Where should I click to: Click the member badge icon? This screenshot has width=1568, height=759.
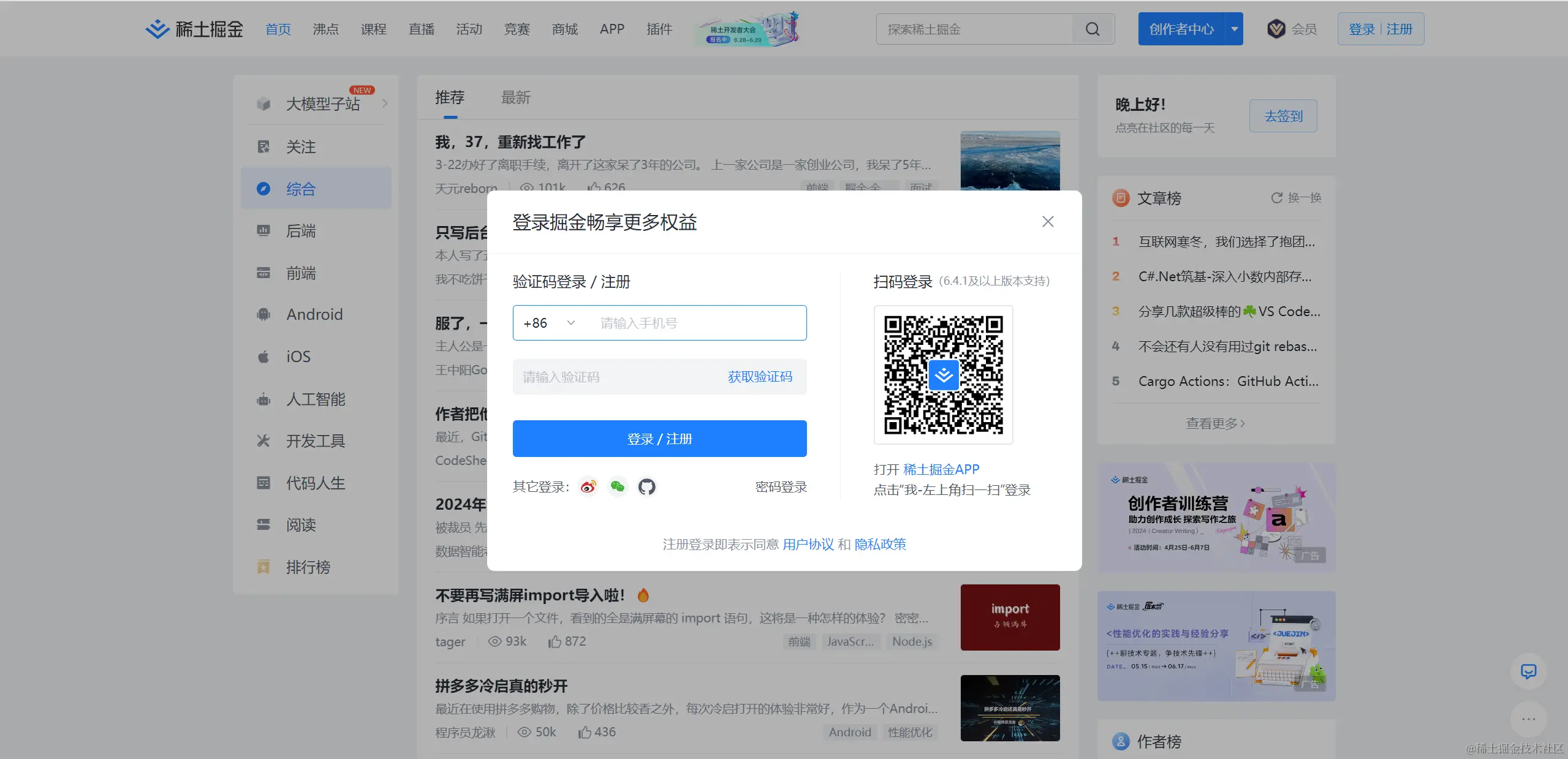tap(1276, 29)
